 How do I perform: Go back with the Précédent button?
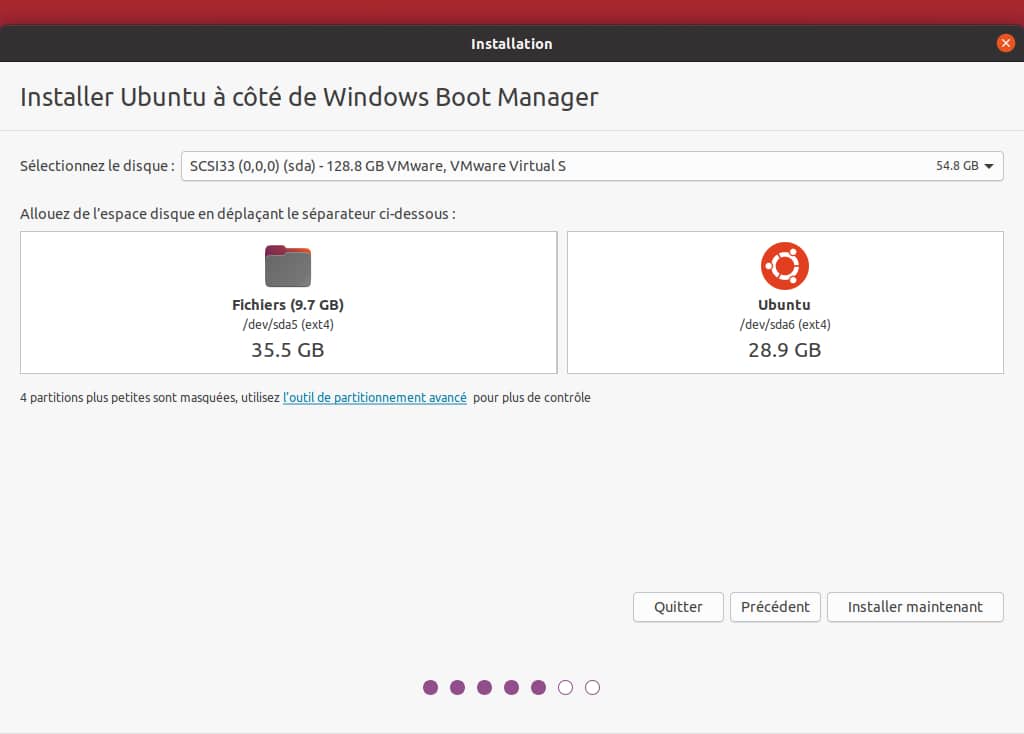pos(775,607)
